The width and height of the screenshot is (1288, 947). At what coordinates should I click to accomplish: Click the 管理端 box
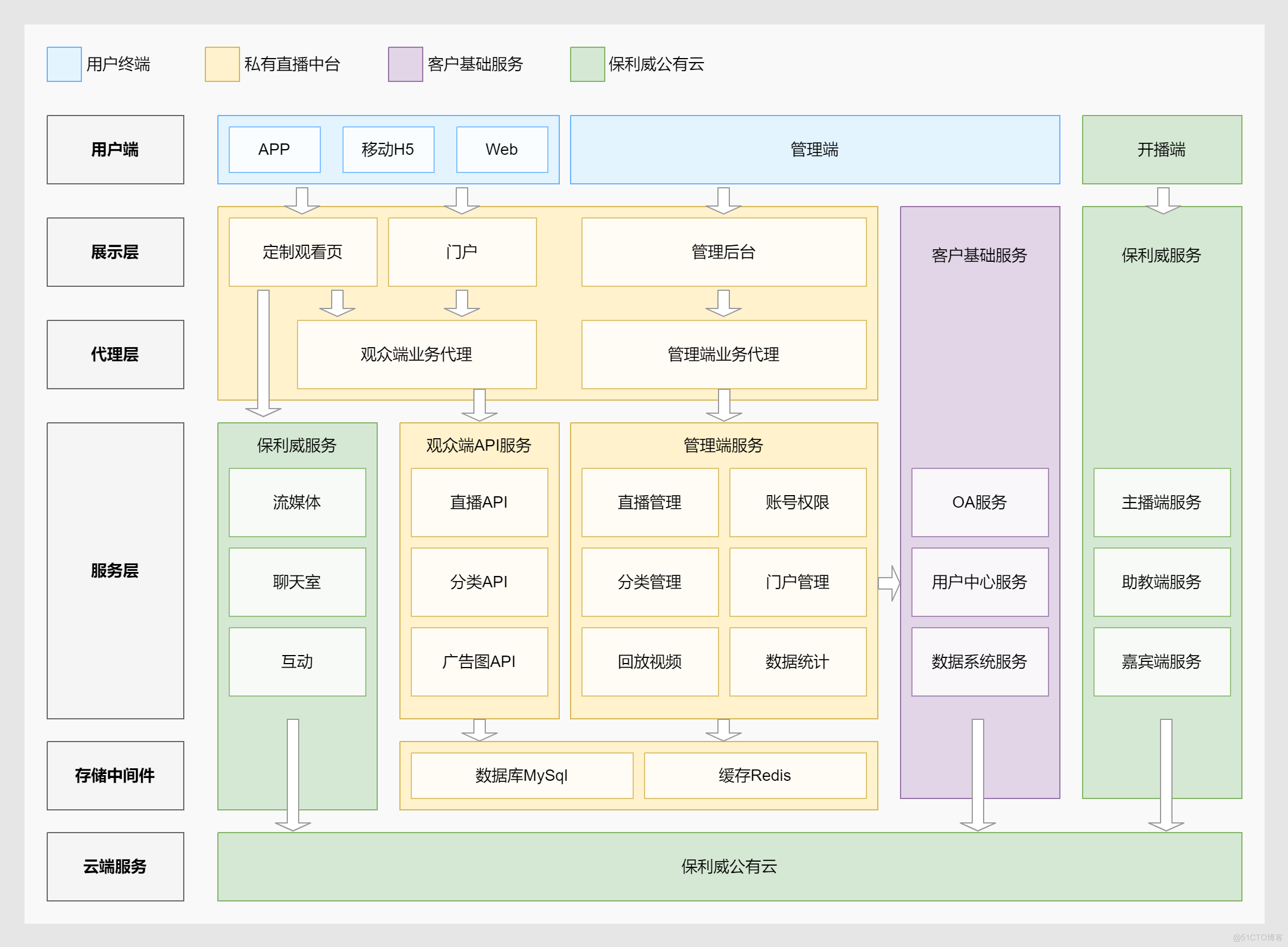tap(815, 150)
